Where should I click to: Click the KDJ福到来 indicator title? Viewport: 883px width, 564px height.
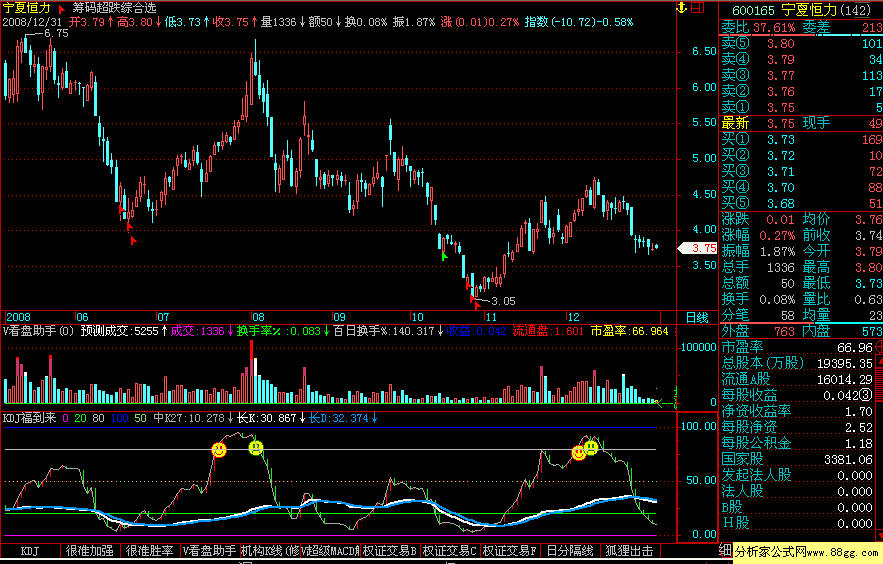click(x=30, y=418)
